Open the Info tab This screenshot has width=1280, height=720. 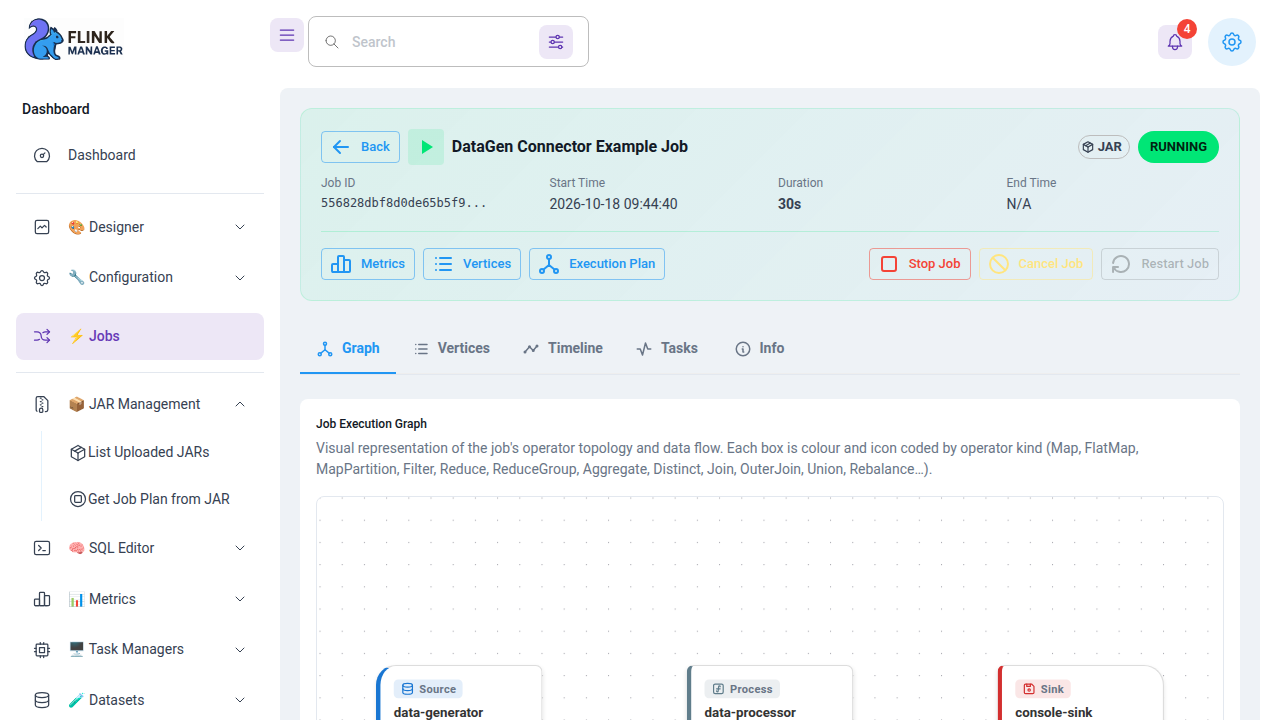(x=760, y=348)
